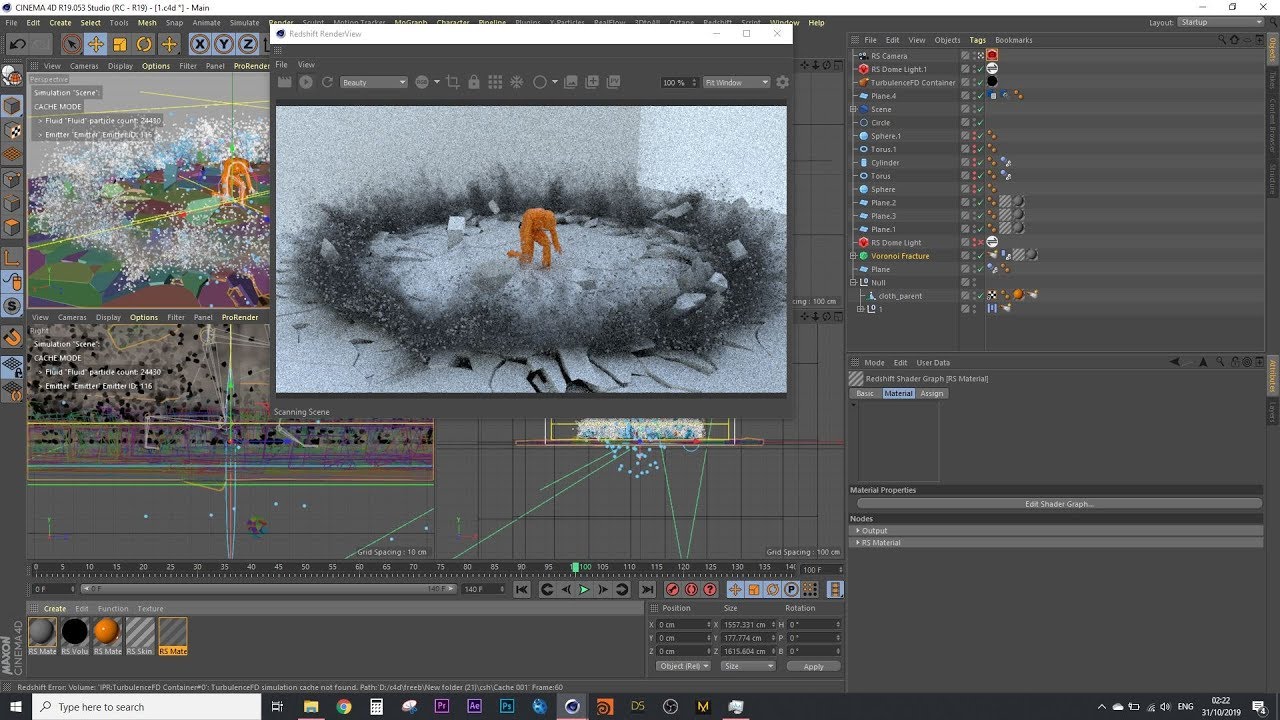The height and width of the screenshot is (720, 1280).
Task: Click the render clapperboard icon in RenderView
Action: tap(285, 82)
